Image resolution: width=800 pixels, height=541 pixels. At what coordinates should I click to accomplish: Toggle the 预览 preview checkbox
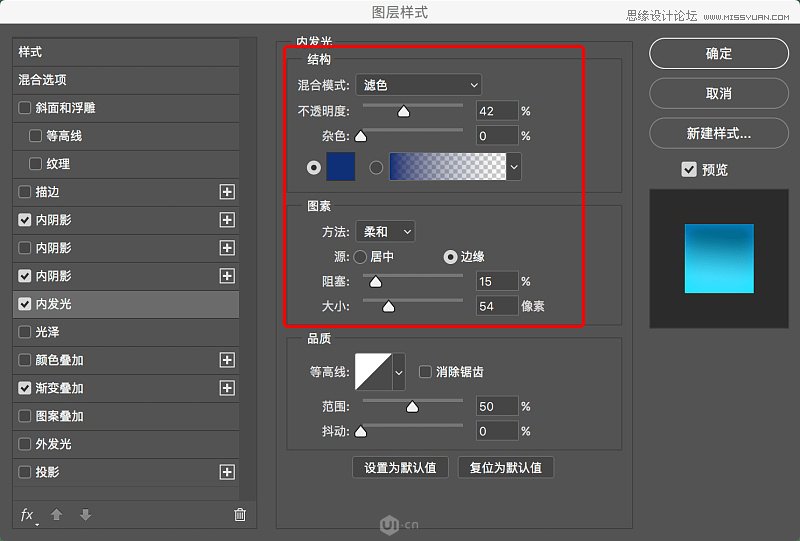[x=689, y=169]
